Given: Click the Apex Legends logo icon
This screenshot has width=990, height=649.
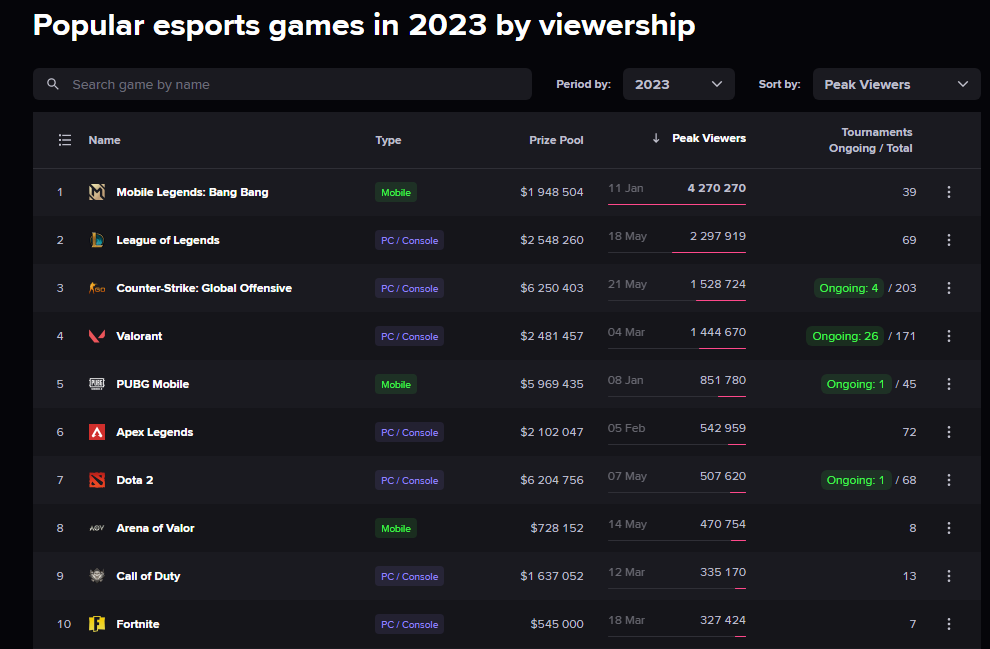Looking at the screenshot, I should [x=97, y=432].
